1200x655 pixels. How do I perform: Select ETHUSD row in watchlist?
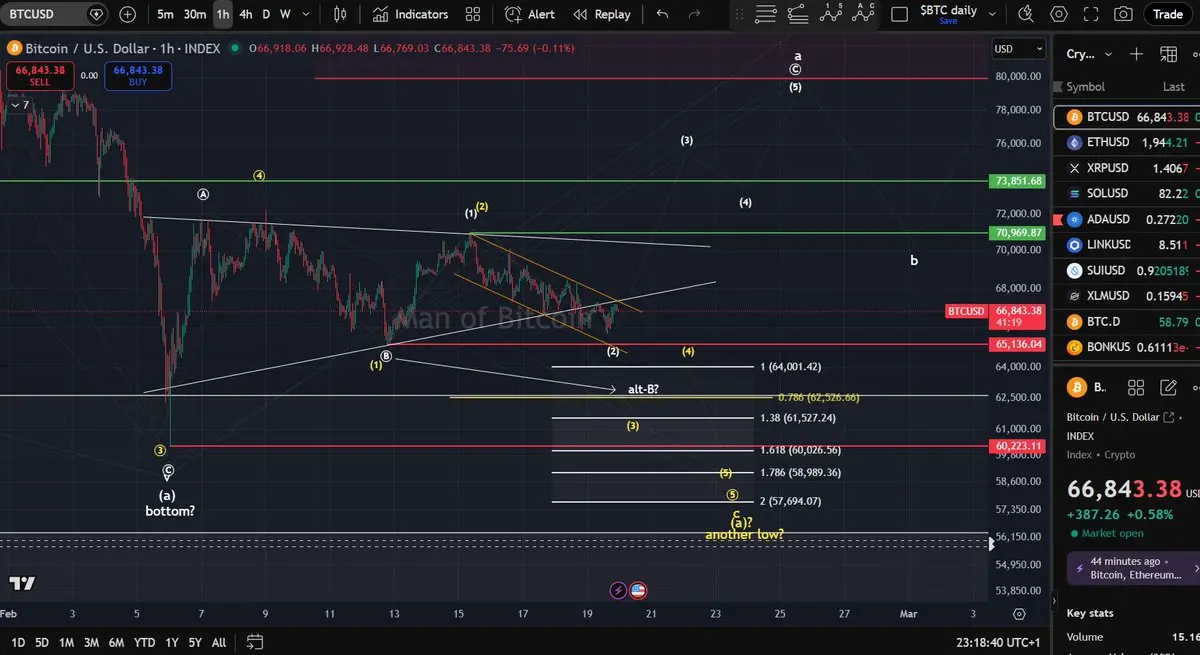pos(1127,142)
